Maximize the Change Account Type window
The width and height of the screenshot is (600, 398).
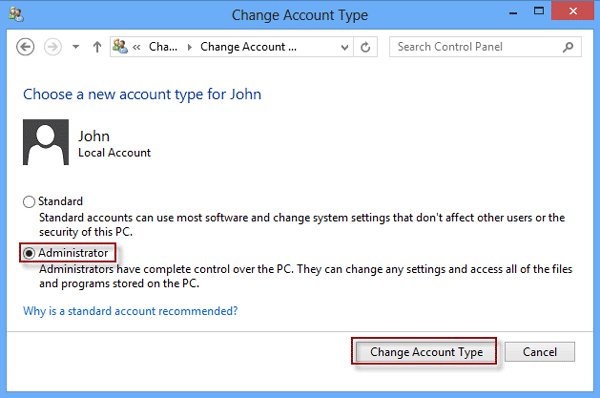[x=539, y=11]
